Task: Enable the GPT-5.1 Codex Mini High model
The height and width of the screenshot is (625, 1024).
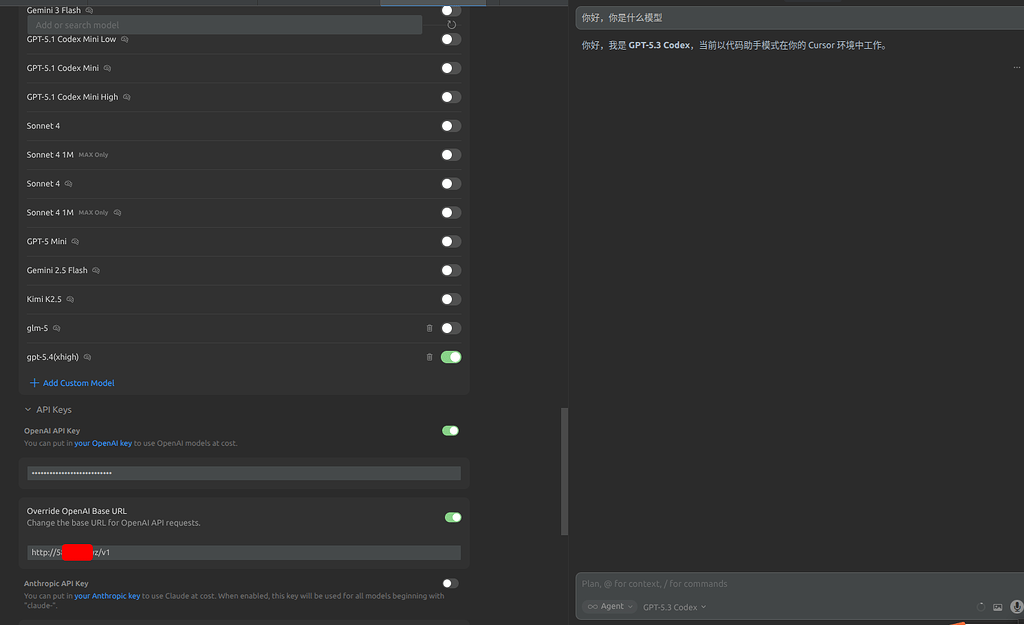Action: pos(451,97)
